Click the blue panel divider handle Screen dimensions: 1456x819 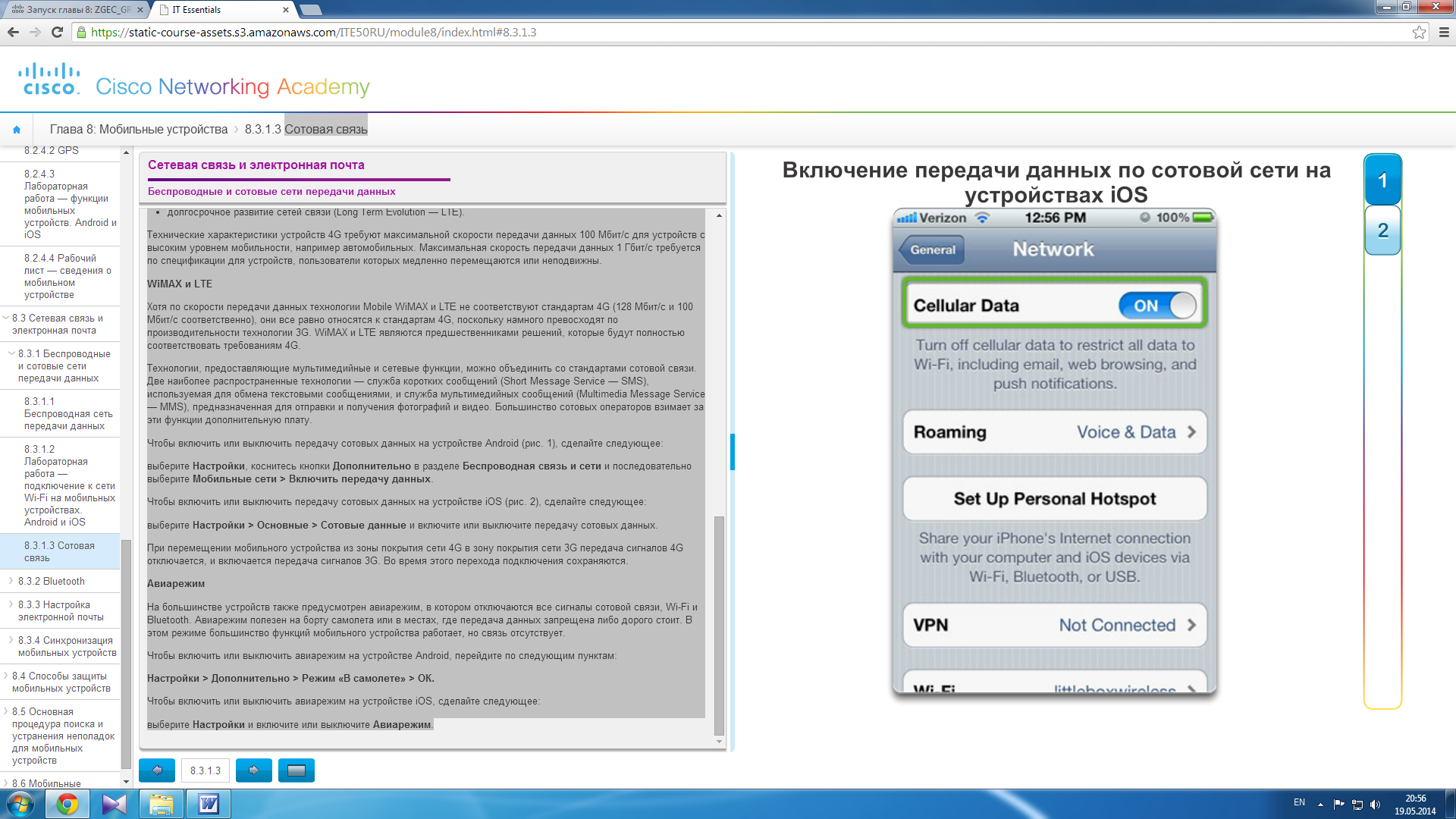coord(733,451)
